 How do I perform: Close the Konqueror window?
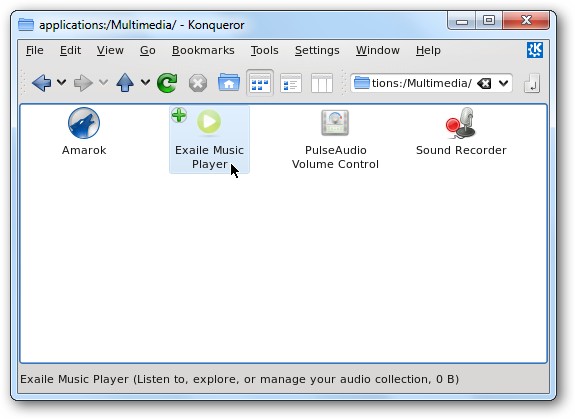click(526, 20)
